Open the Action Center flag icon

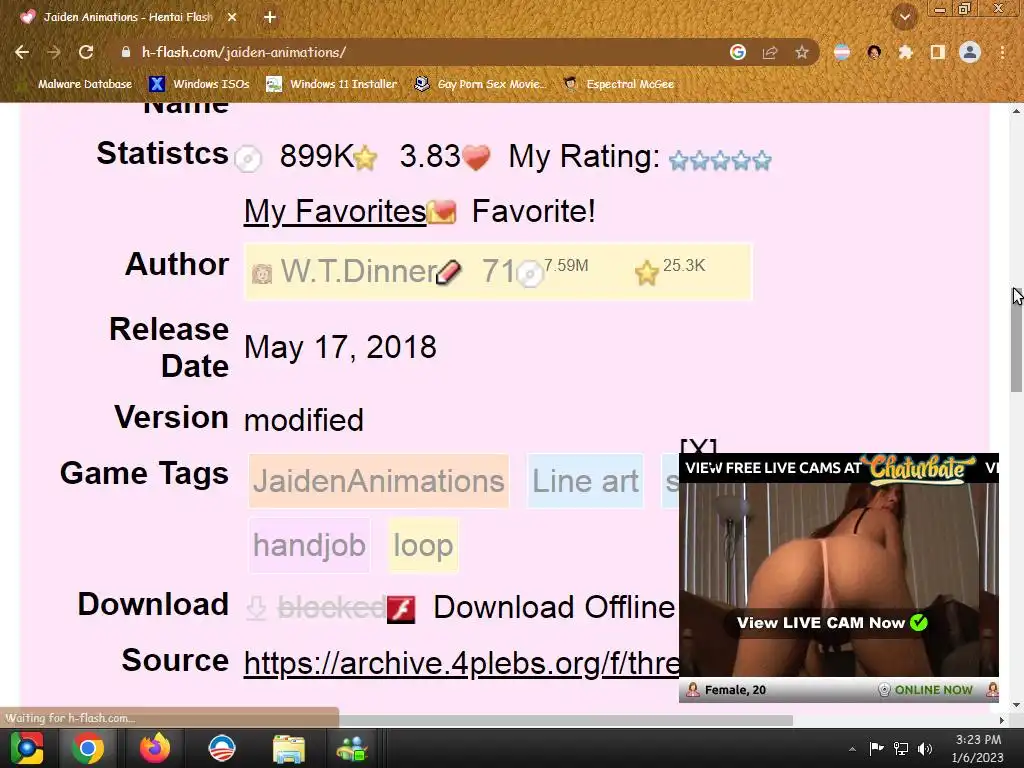pyautogui.click(x=876, y=748)
